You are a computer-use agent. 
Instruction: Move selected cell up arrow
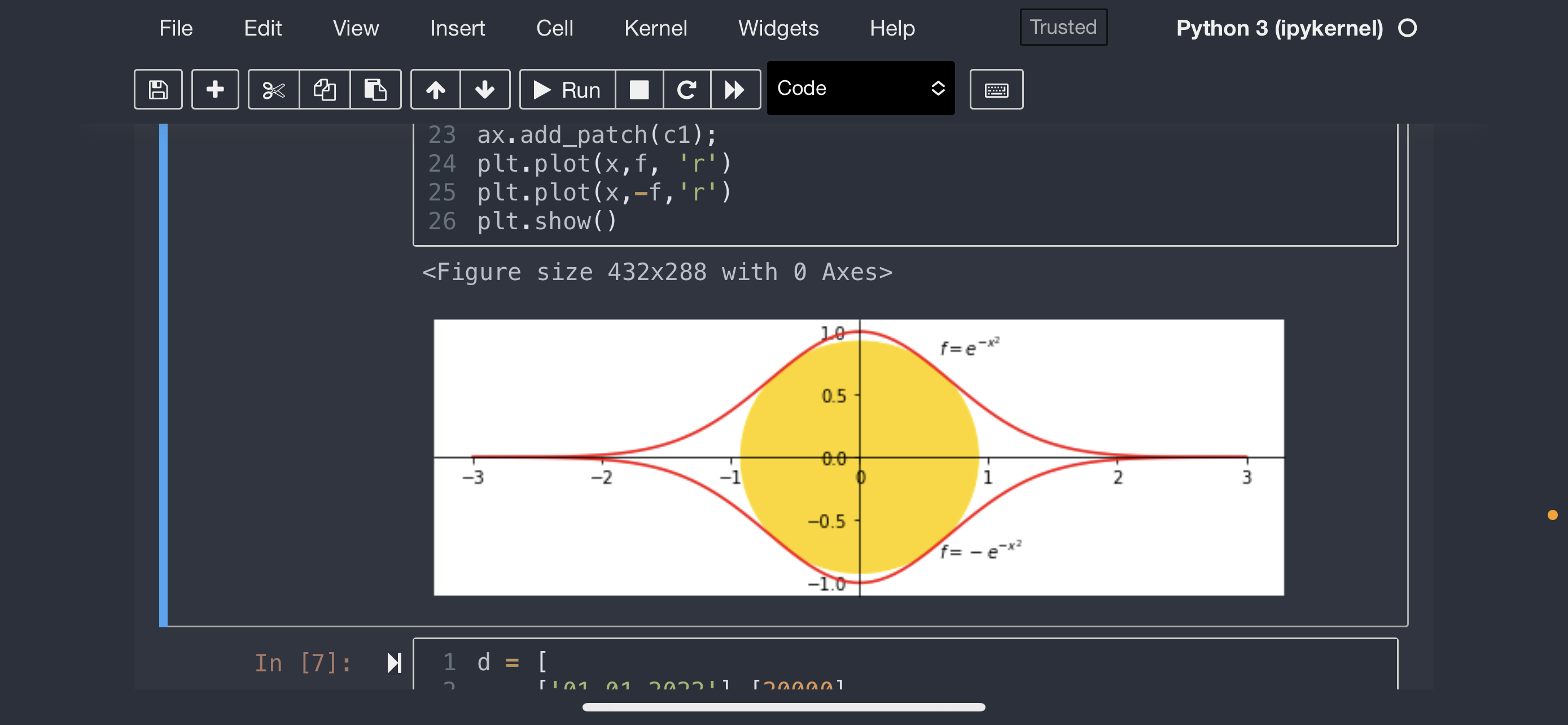click(x=435, y=89)
